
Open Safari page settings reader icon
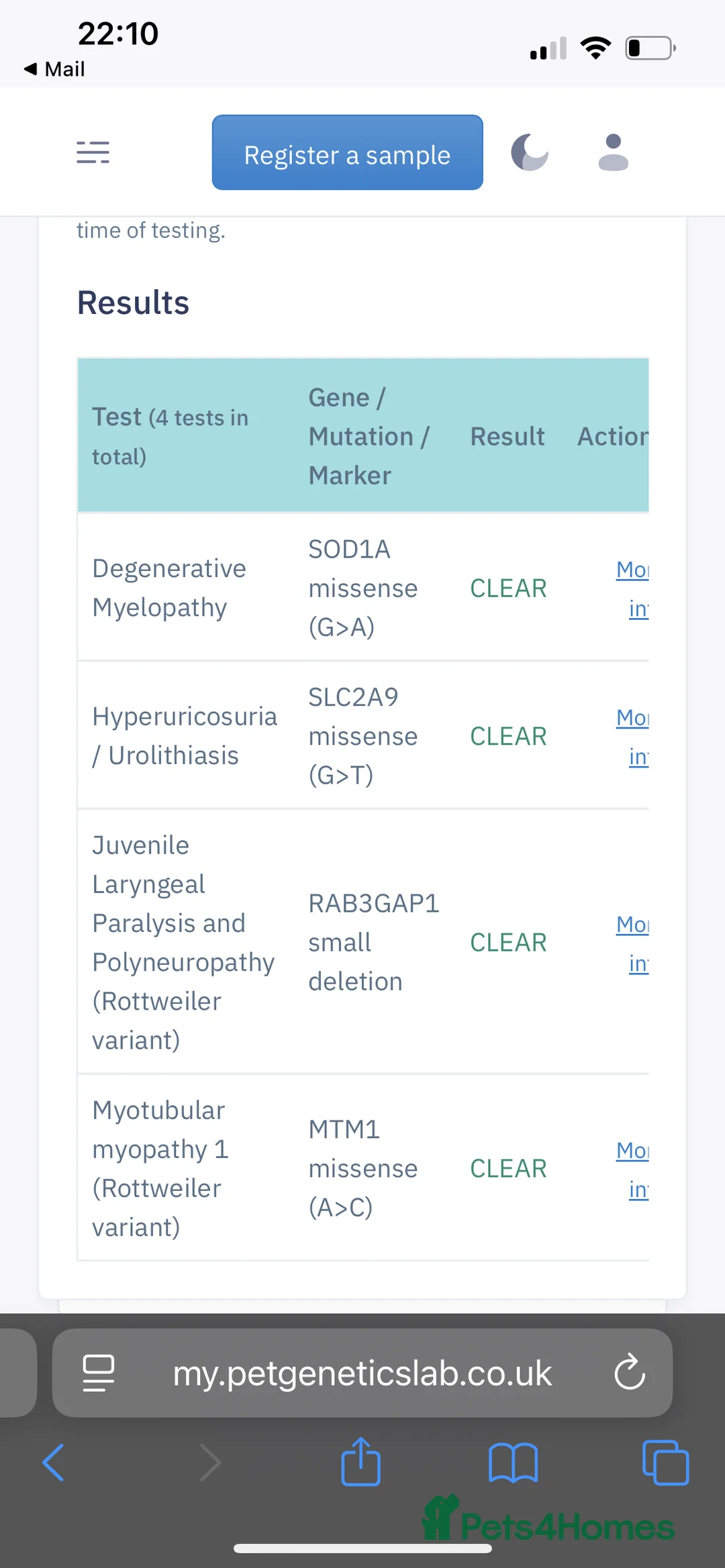[99, 1373]
